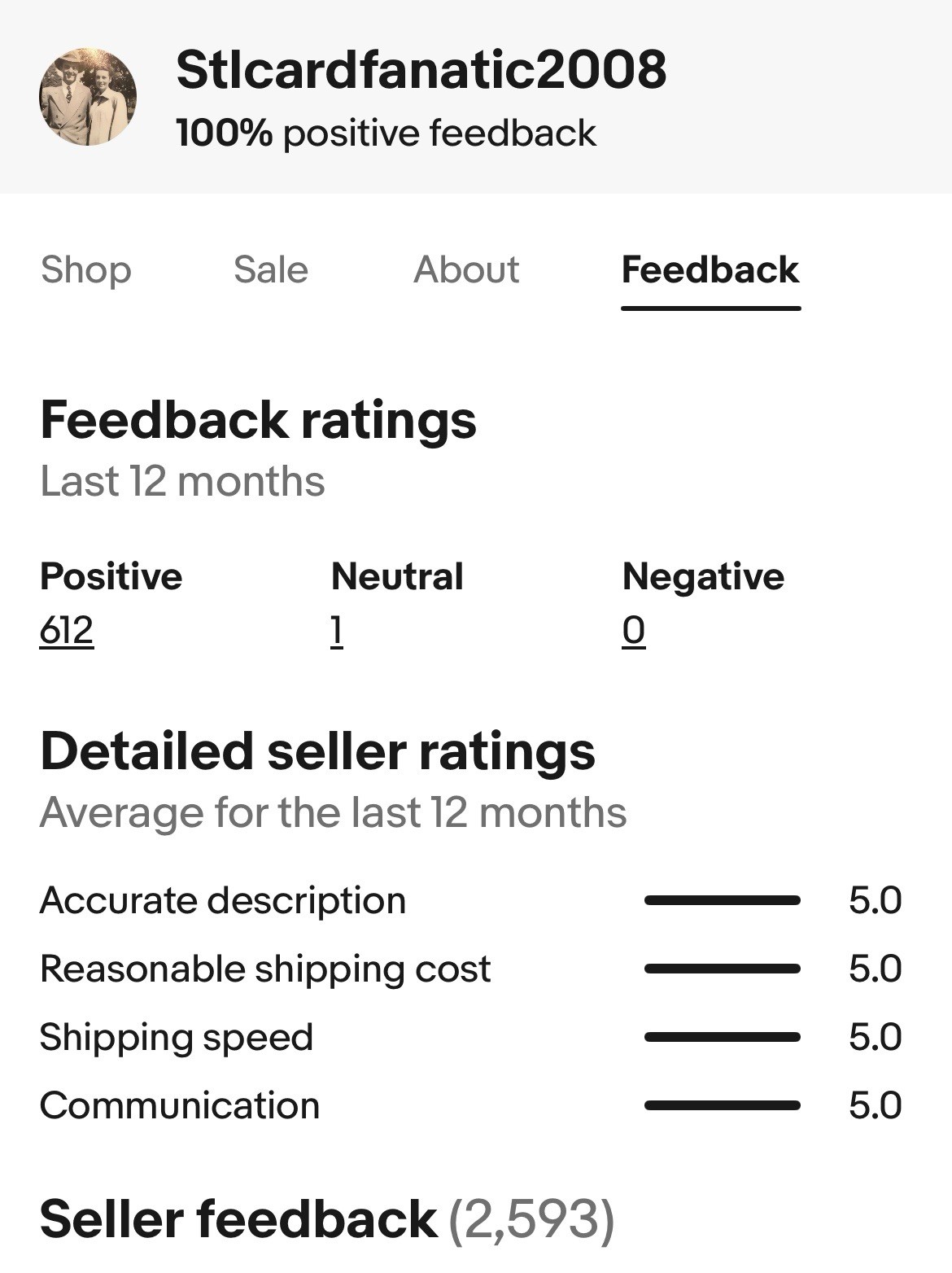The image size is (952, 1273).
Task: Click the Accurate description rating bar
Action: click(x=722, y=900)
